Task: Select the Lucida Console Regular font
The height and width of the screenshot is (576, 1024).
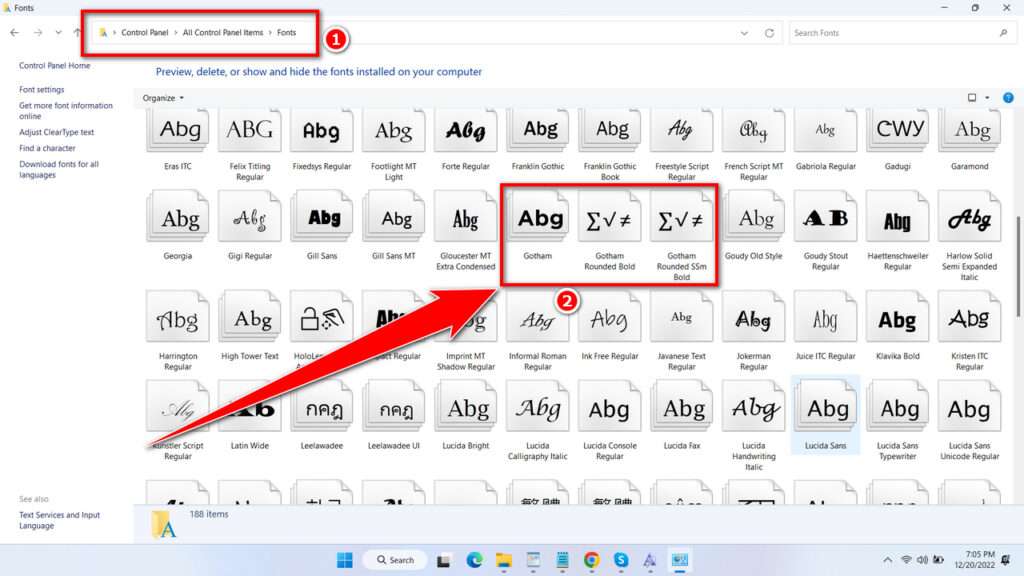Action: [609, 421]
